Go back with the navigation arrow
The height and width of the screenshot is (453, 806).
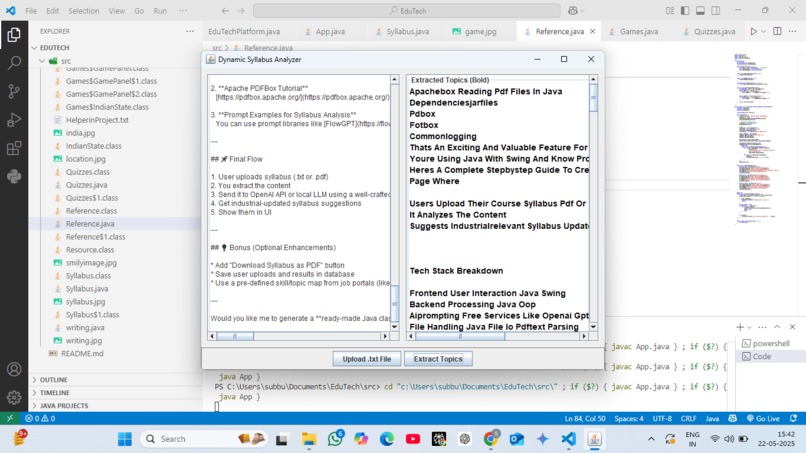pyautogui.click(x=225, y=11)
